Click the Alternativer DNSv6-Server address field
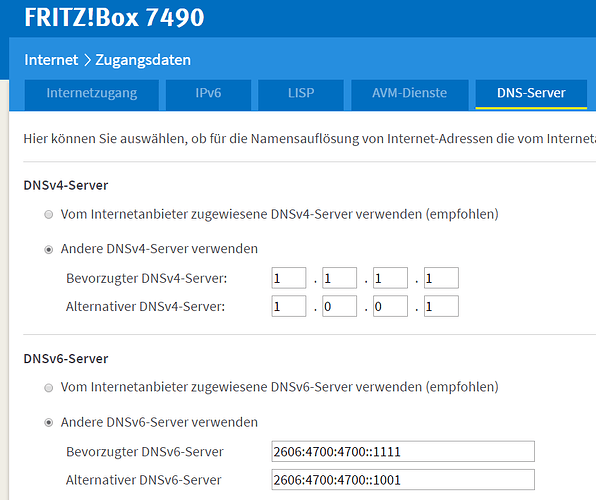The height and width of the screenshot is (500, 596). click(403, 479)
